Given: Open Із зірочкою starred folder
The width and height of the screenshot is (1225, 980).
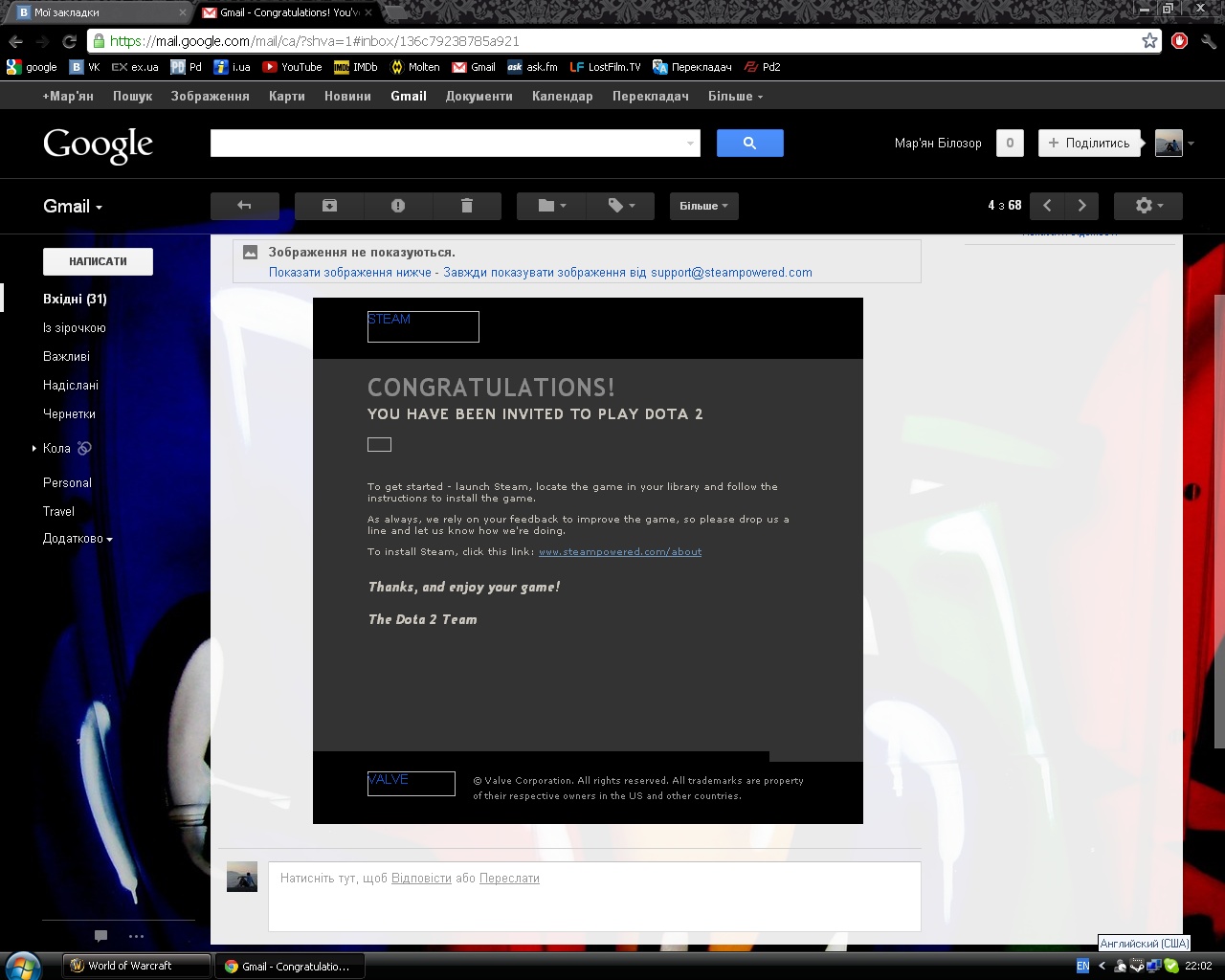Looking at the screenshot, I should [x=75, y=328].
